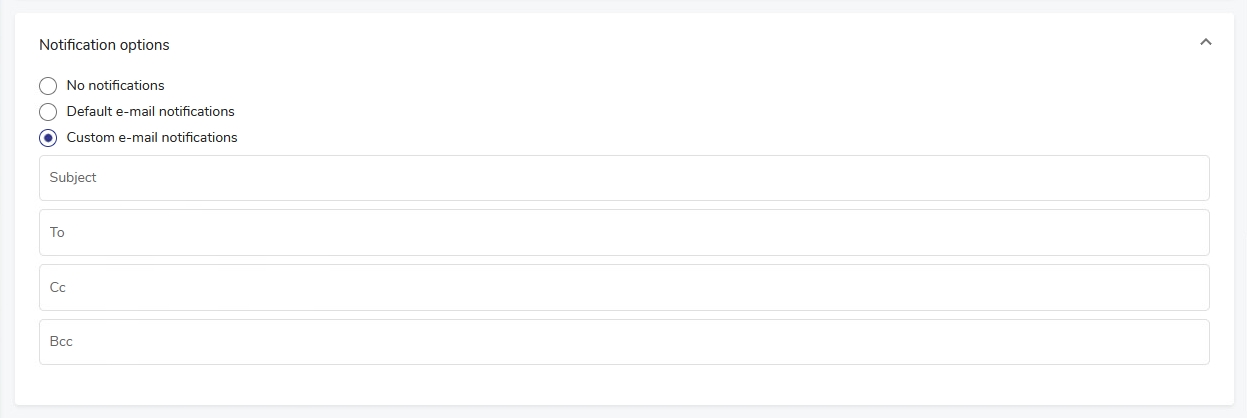The width and height of the screenshot is (1247, 418).
Task: Switch to default e-mail notification mode
Action: pyautogui.click(x=48, y=112)
